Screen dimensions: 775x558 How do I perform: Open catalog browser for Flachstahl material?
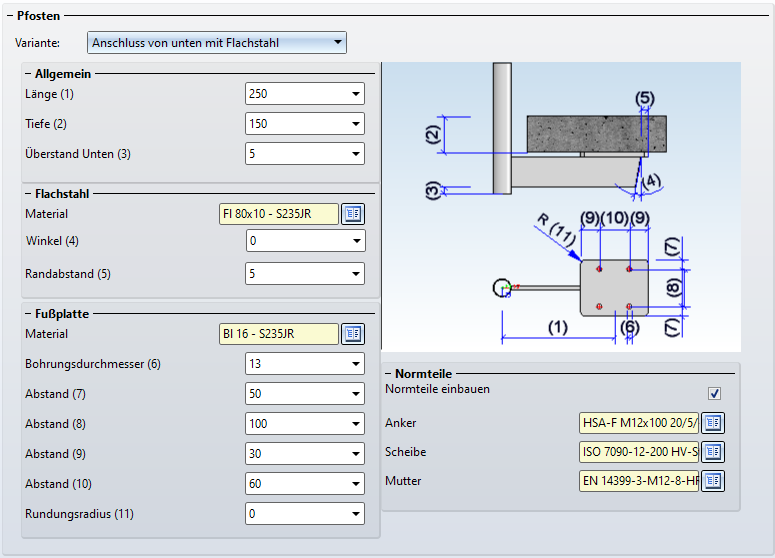click(353, 214)
